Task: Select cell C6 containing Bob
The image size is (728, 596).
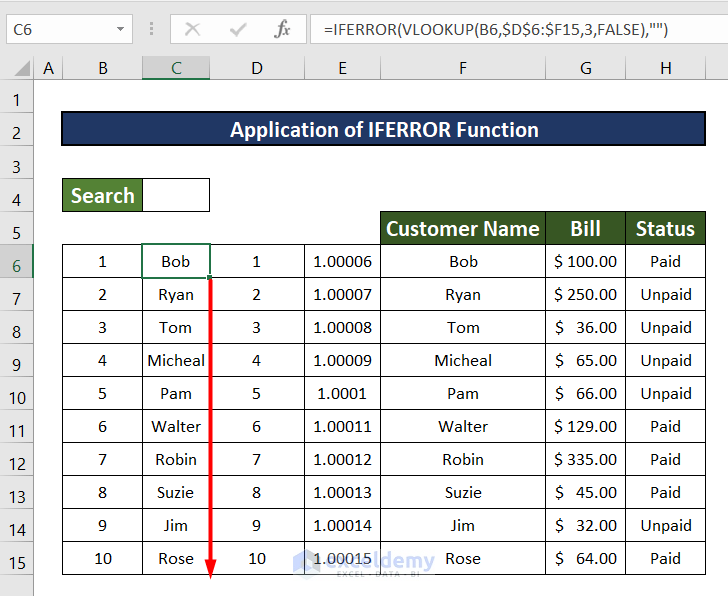Action: point(176,262)
